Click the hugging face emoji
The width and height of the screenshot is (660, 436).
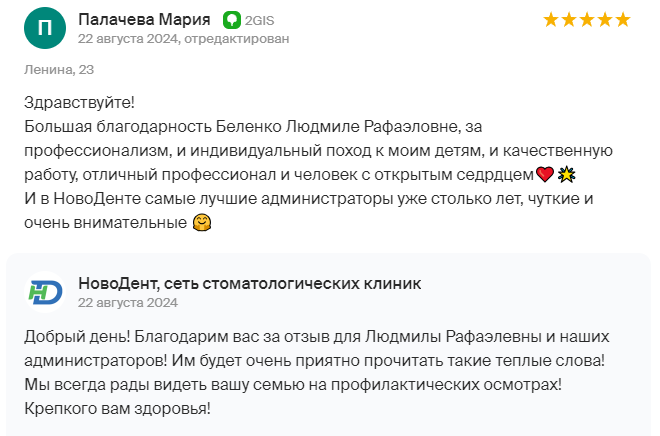202,223
